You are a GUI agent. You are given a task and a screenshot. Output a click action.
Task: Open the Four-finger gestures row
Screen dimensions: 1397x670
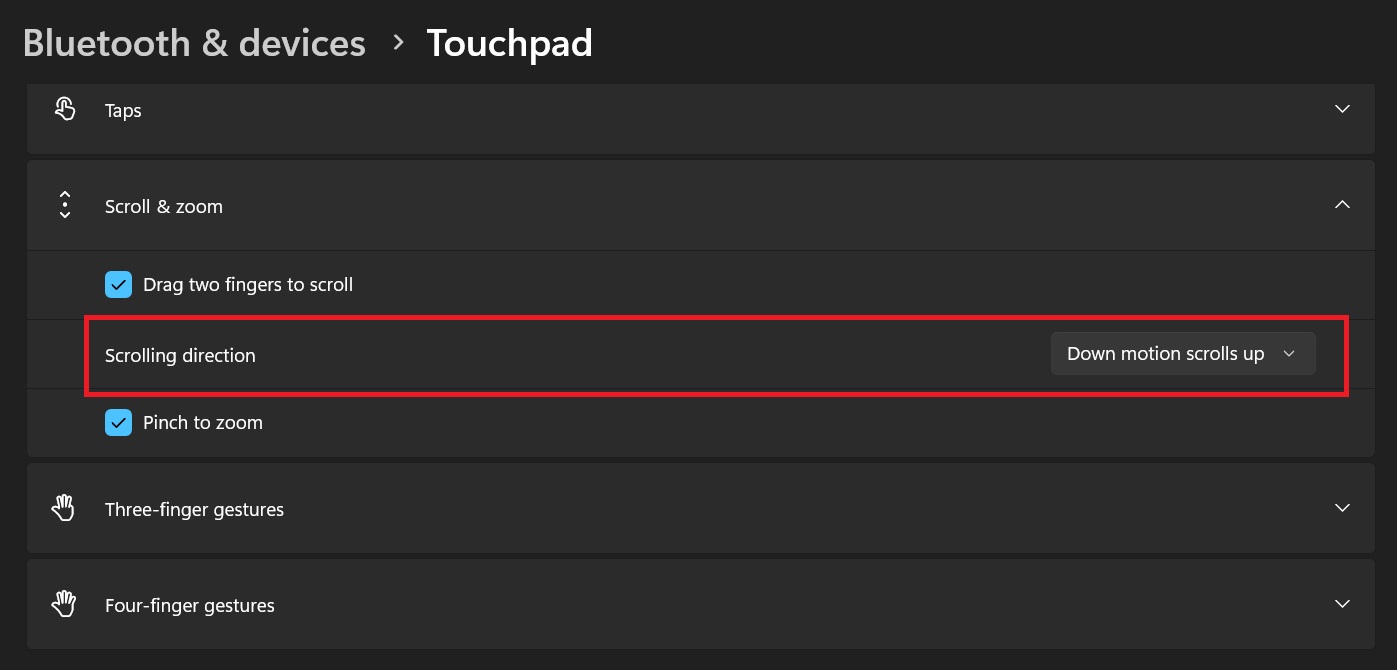click(701, 605)
